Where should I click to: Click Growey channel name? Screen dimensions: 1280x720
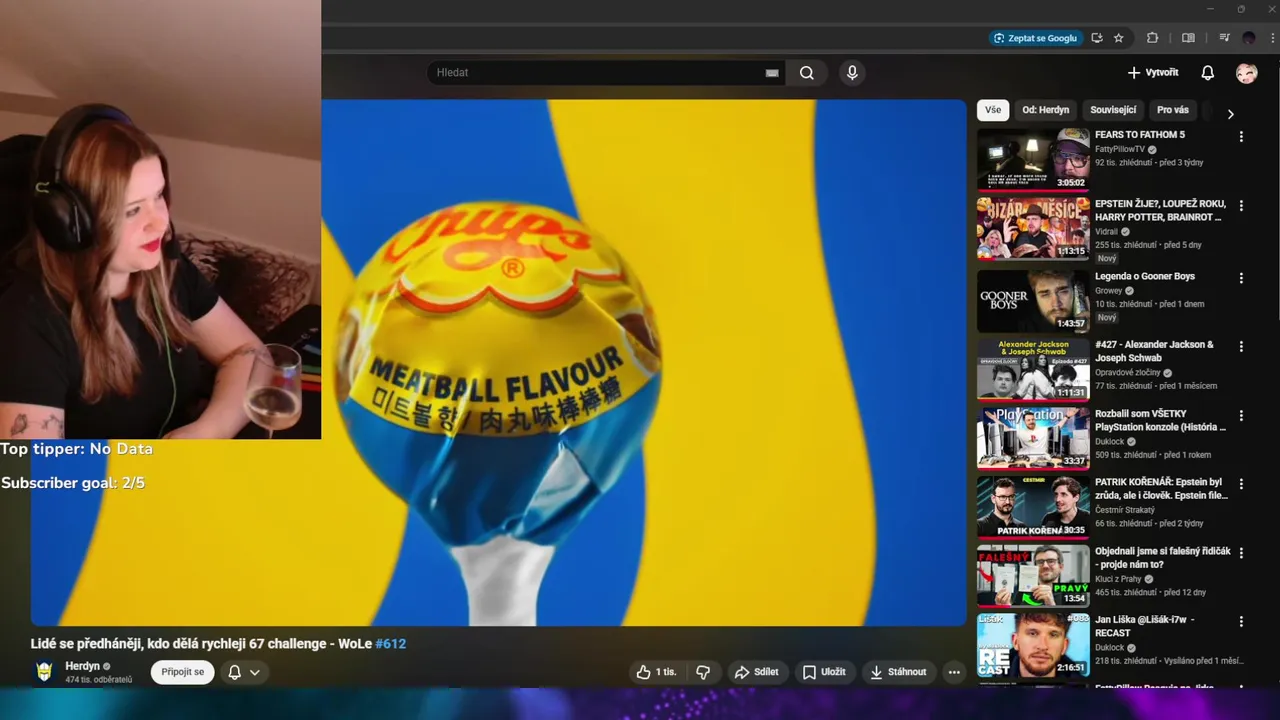coord(1108,291)
